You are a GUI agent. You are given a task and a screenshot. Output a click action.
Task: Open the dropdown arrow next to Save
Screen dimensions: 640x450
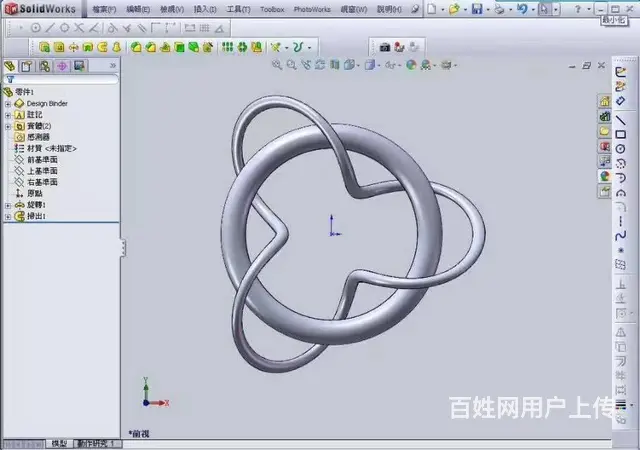pos(488,9)
